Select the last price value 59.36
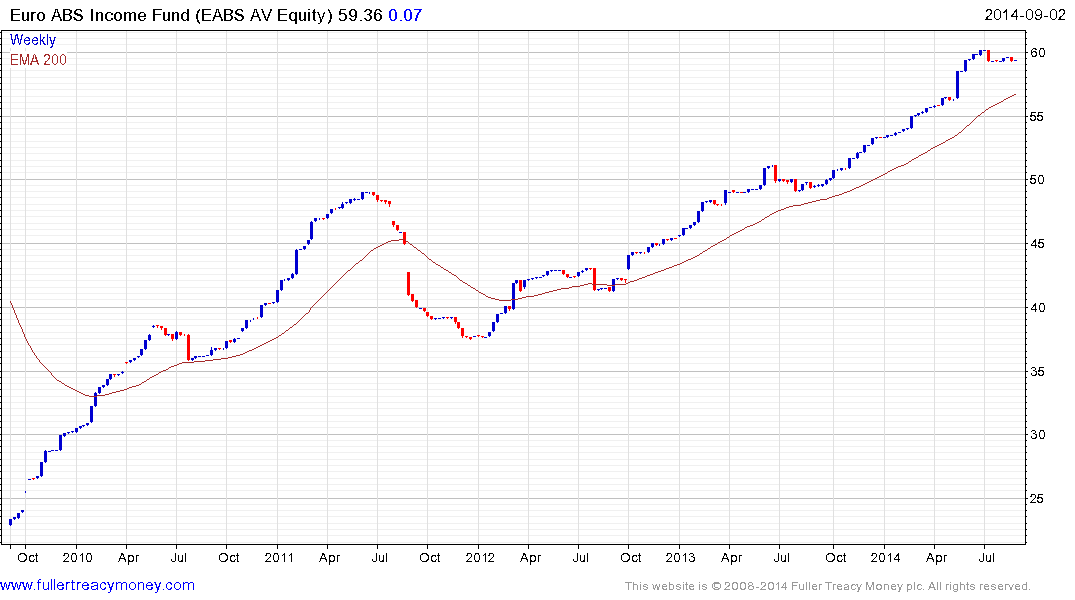1075x600 pixels. pos(360,15)
